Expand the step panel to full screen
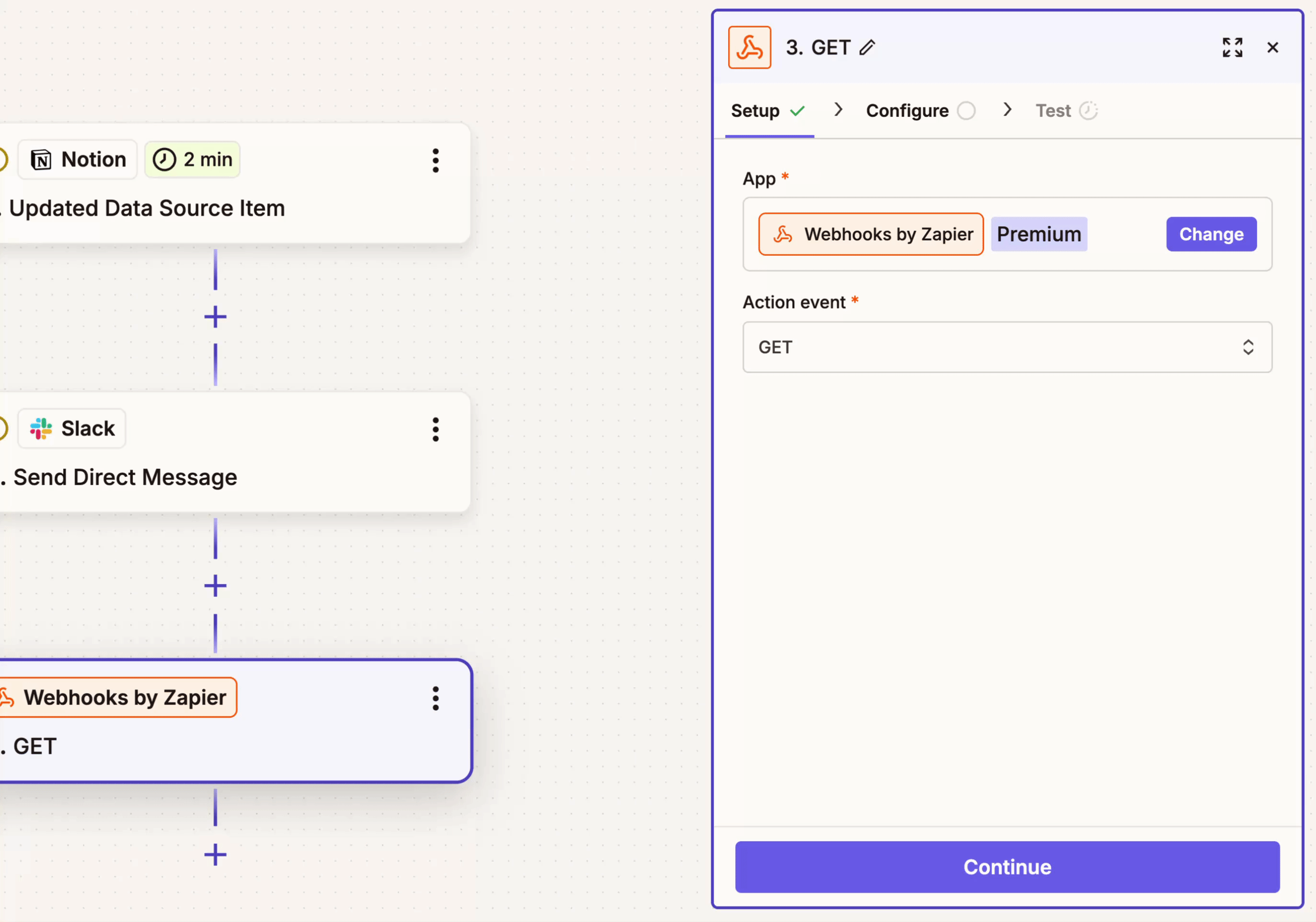Image resolution: width=1316 pixels, height=922 pixels. (x=1232, y=47)
